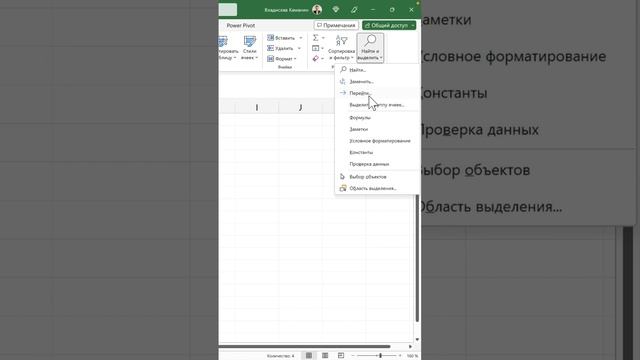Click the scroll-right arrow of horizontal scrollbar
Viewport: 640px width, 360px height.
coord(410,347)
